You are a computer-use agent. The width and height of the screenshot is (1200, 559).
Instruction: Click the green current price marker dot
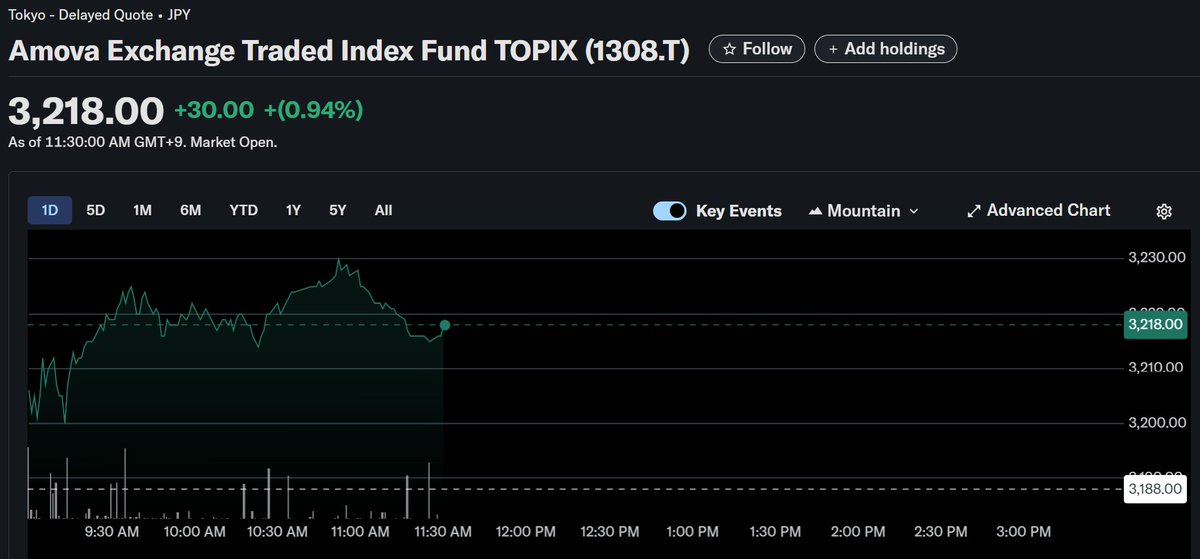(444, 325)
